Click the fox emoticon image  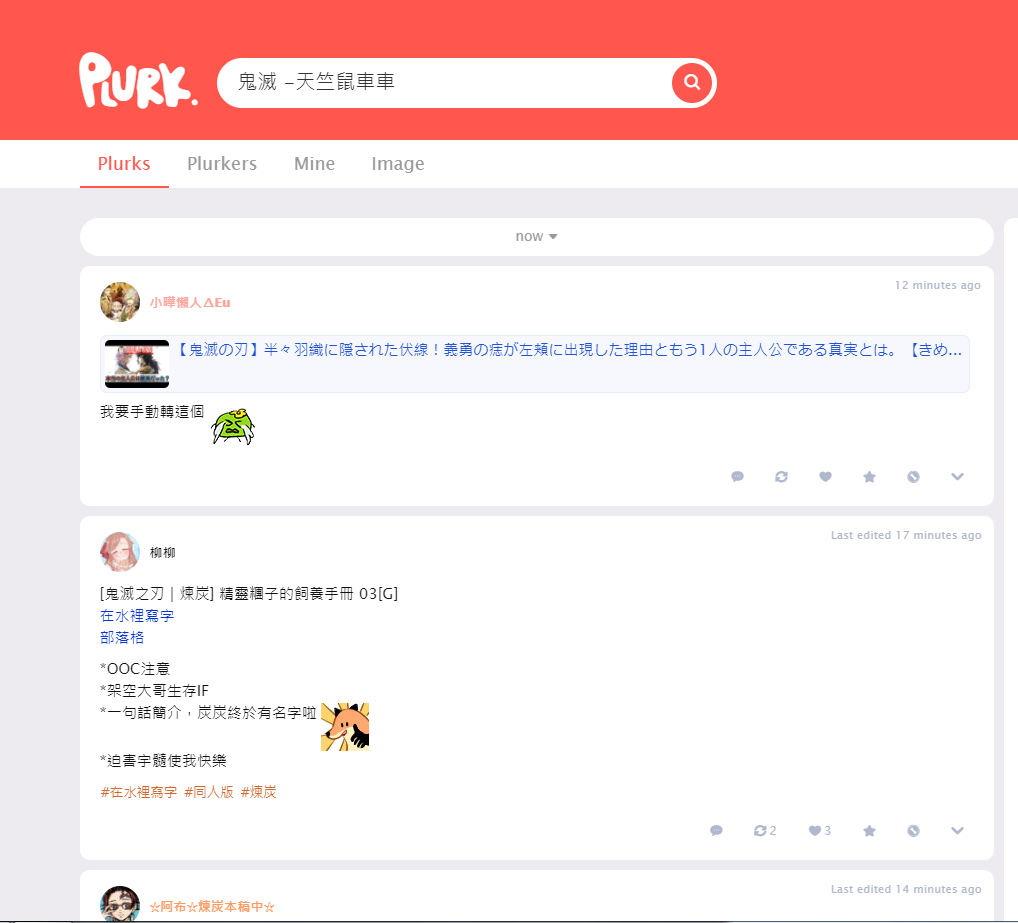[x=345, y=727]
